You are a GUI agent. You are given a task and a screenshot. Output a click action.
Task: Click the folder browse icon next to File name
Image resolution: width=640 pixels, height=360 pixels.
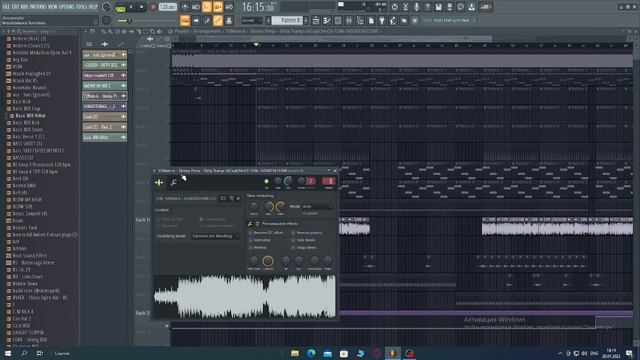(223, 198)
